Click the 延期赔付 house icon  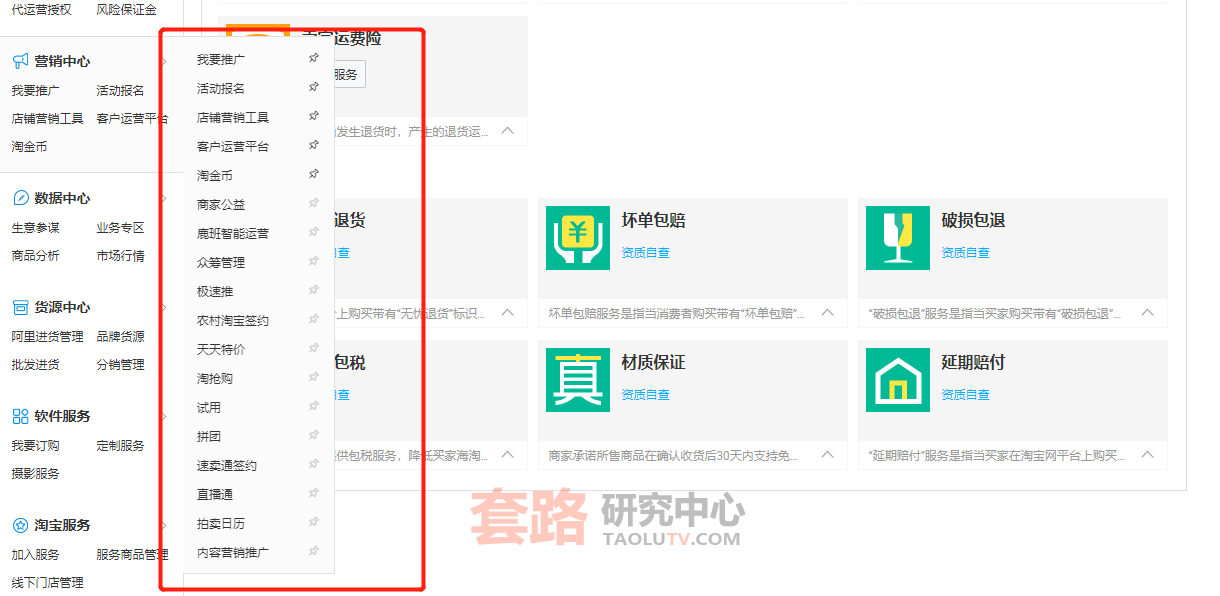pyautogui.click(x=898, y=380)
